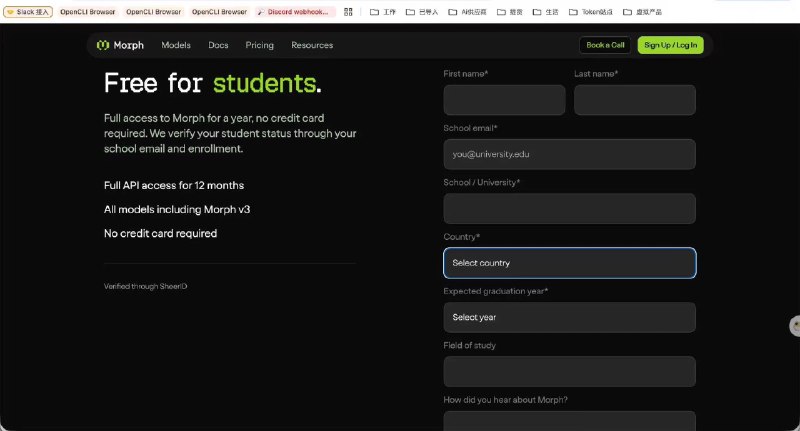Click the Morph logo icon
The height and width of the screenshot is (431, 800).
coord(103,45)
